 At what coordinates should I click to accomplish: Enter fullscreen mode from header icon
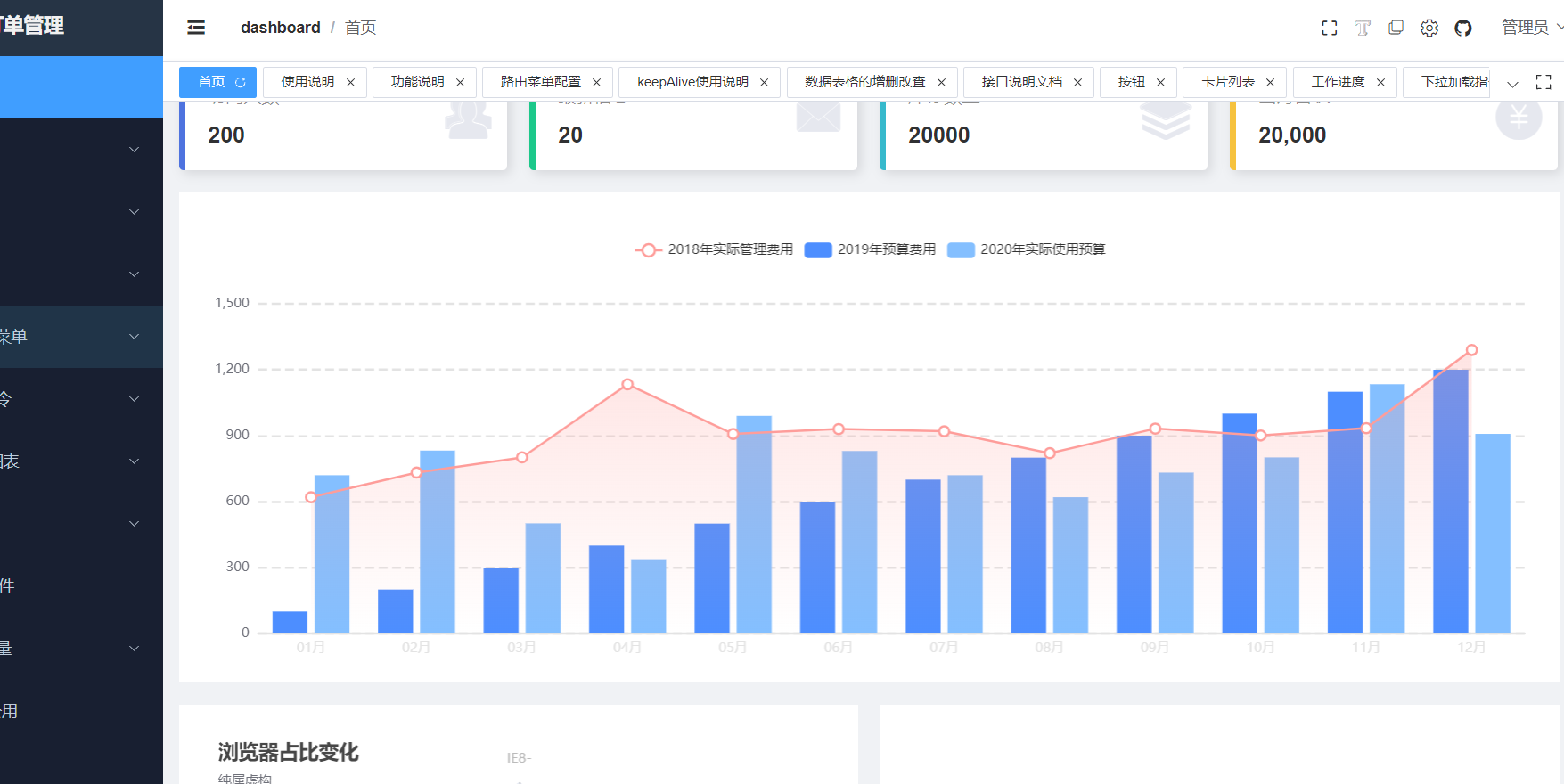[x=1329, y=29]
